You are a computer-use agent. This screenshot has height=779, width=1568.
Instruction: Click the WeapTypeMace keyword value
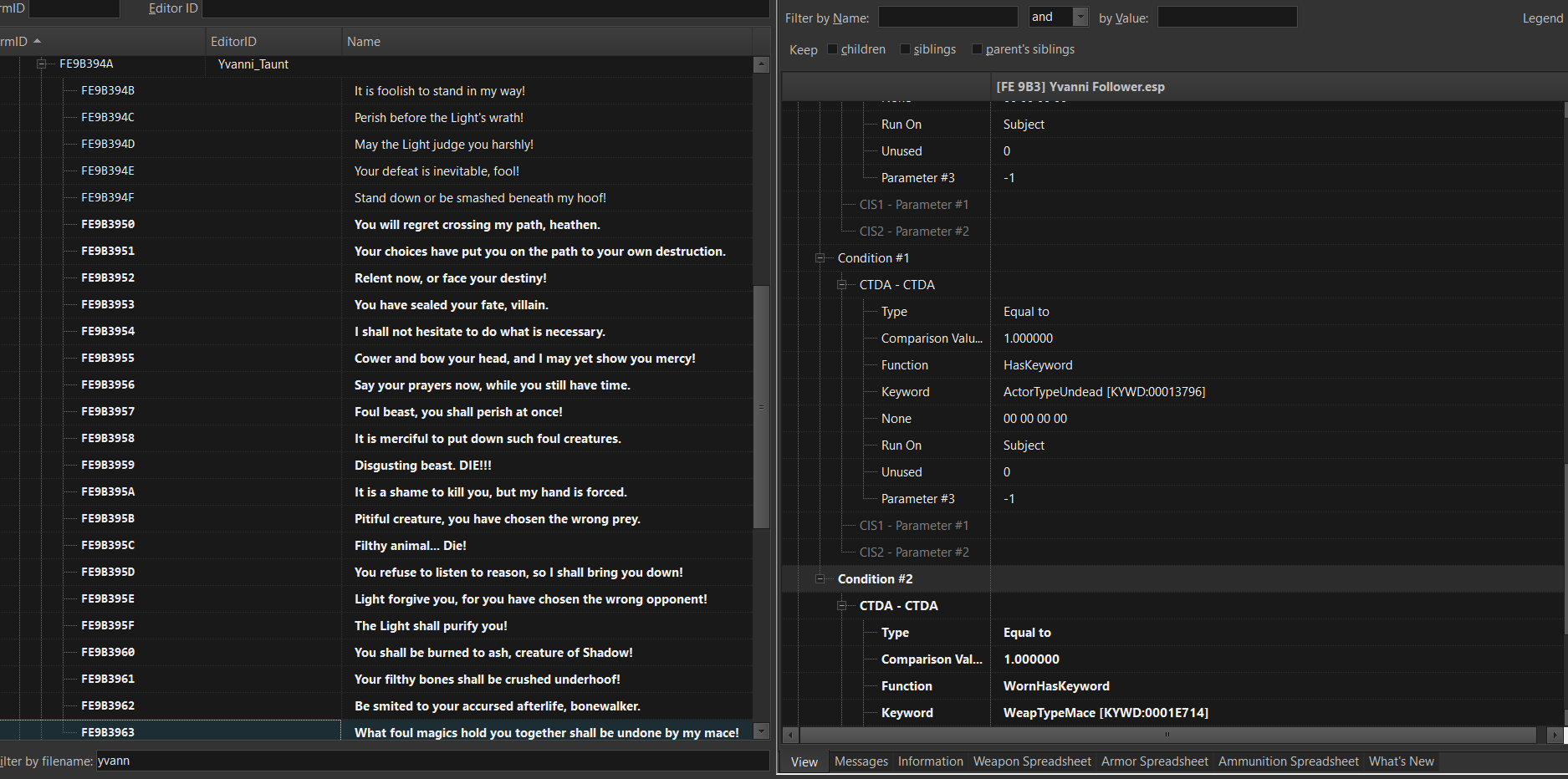[1106, 713]
